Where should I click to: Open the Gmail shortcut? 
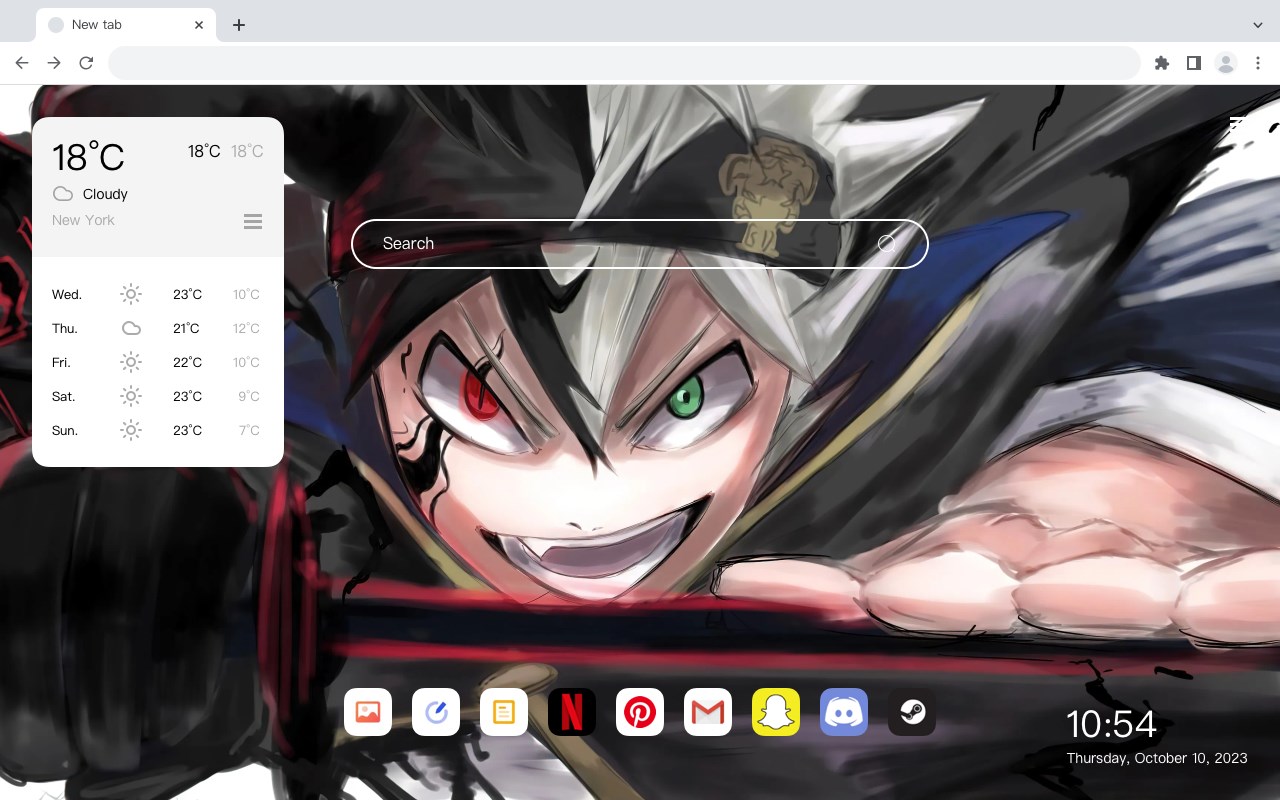[x=708, y=712]
